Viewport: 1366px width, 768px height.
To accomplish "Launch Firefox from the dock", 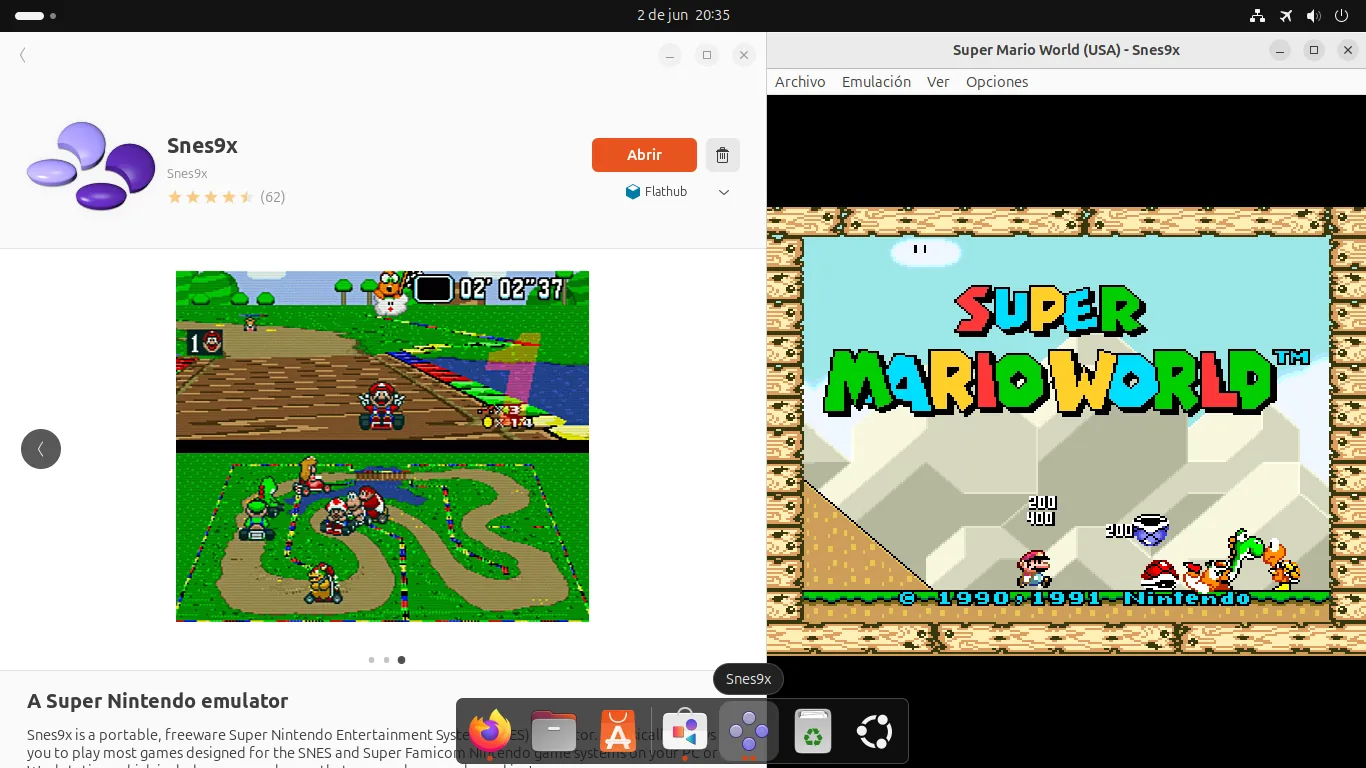I will (x=490, y=732).
